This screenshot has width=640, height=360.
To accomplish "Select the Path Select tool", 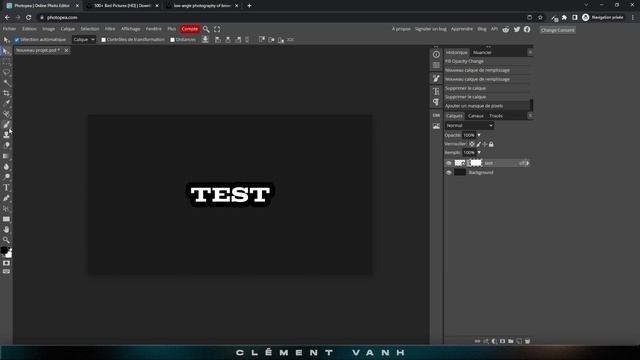I will click(x=6, y=209).
